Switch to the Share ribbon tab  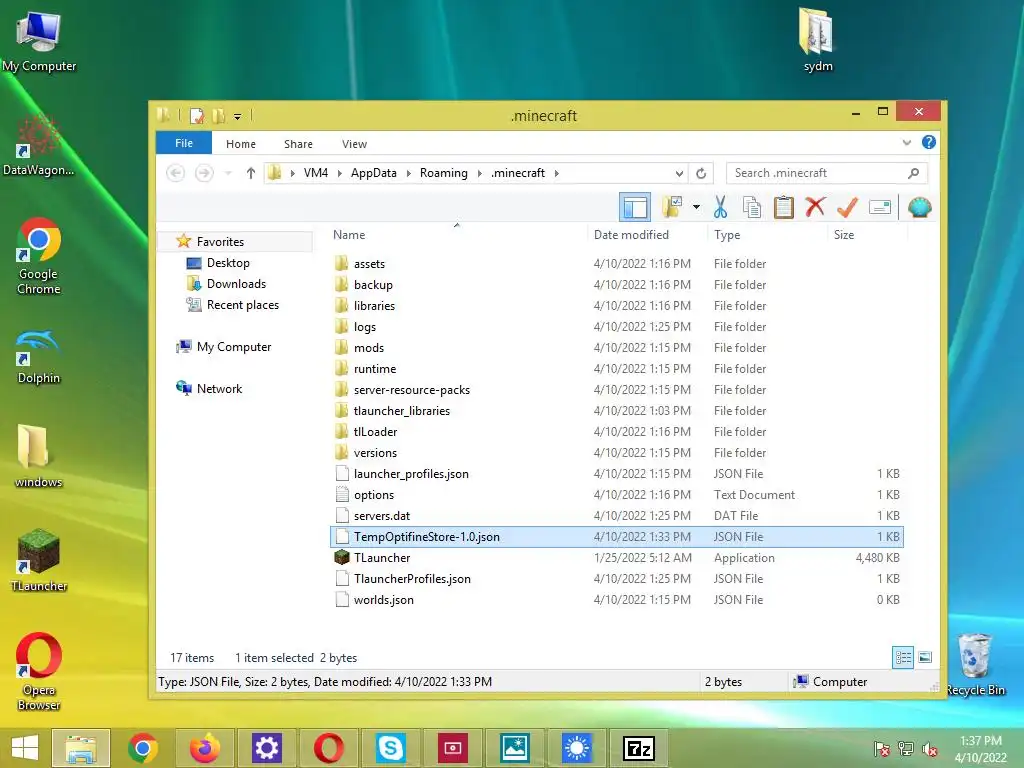tap(298, 144)
